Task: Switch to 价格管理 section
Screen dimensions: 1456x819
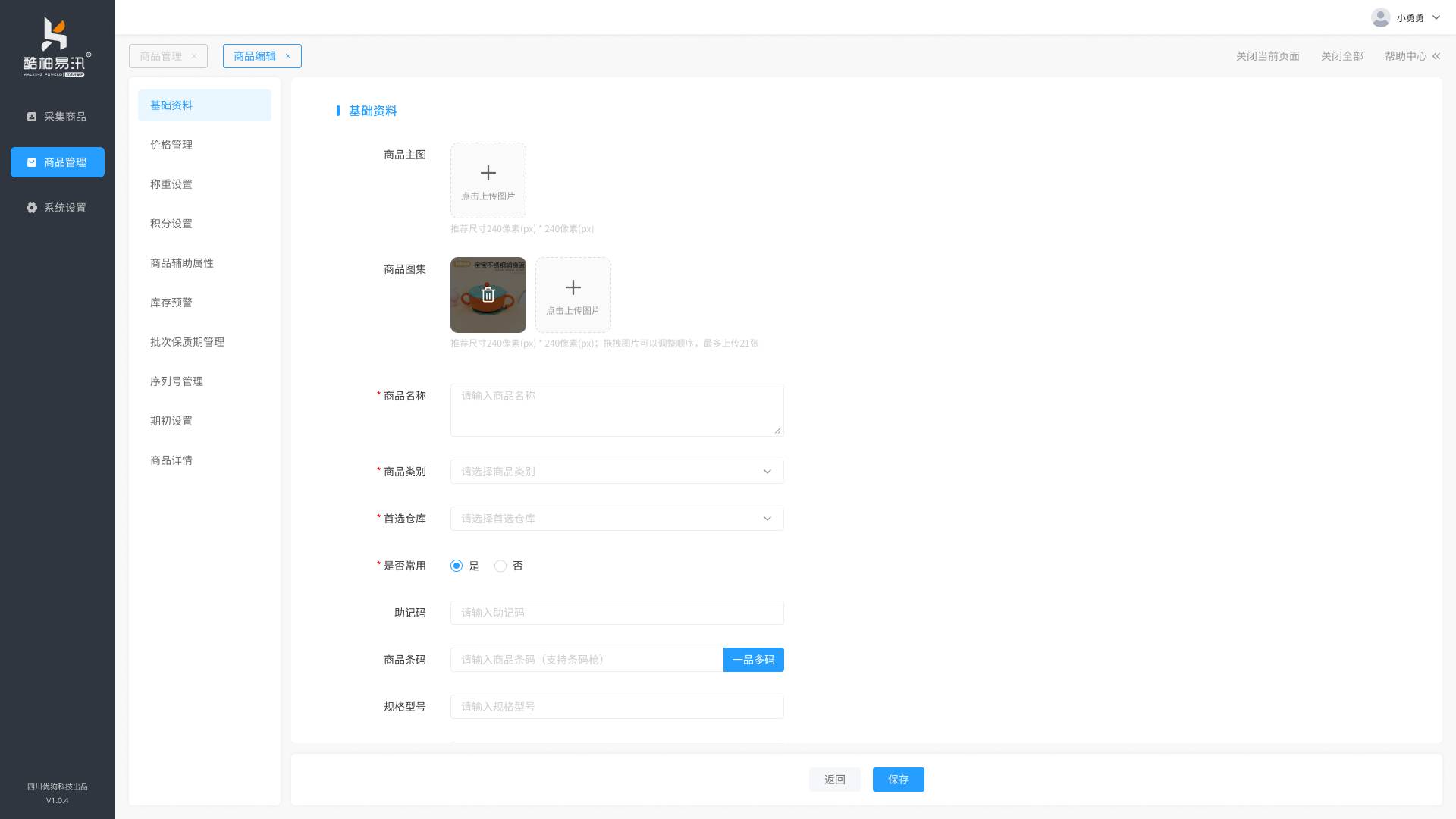Action: click(x=171, y=145)
